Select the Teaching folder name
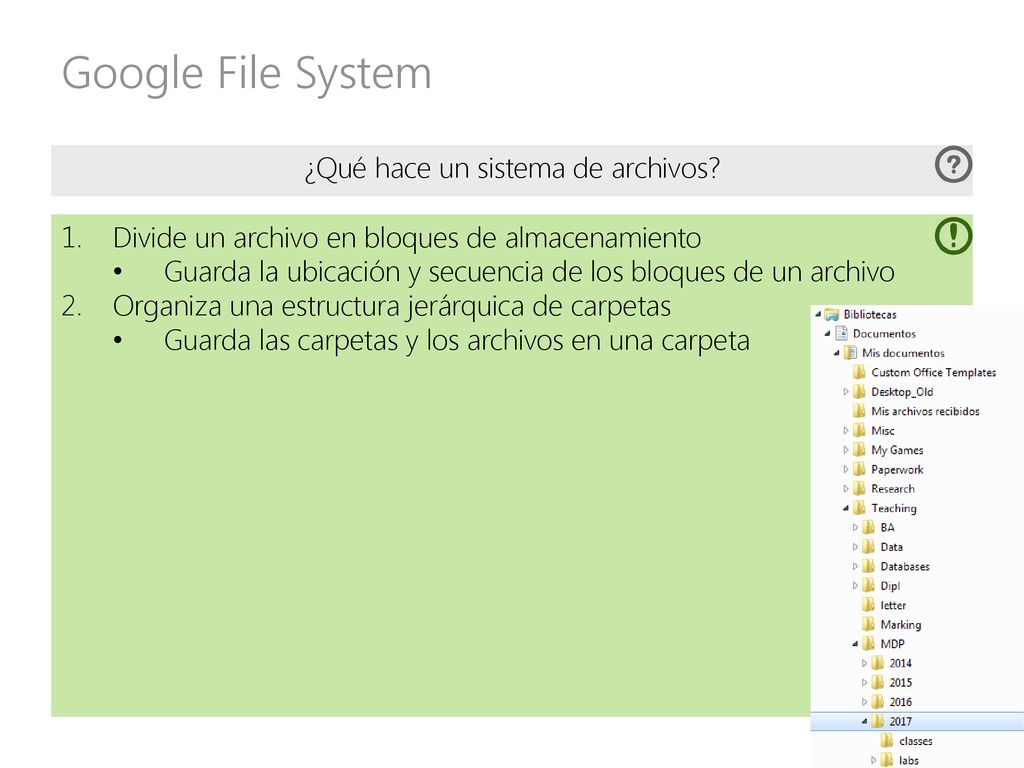Image resolution: width=1024 pixels, height=768 pixels. pyautogui.click(x=893, y=508)
